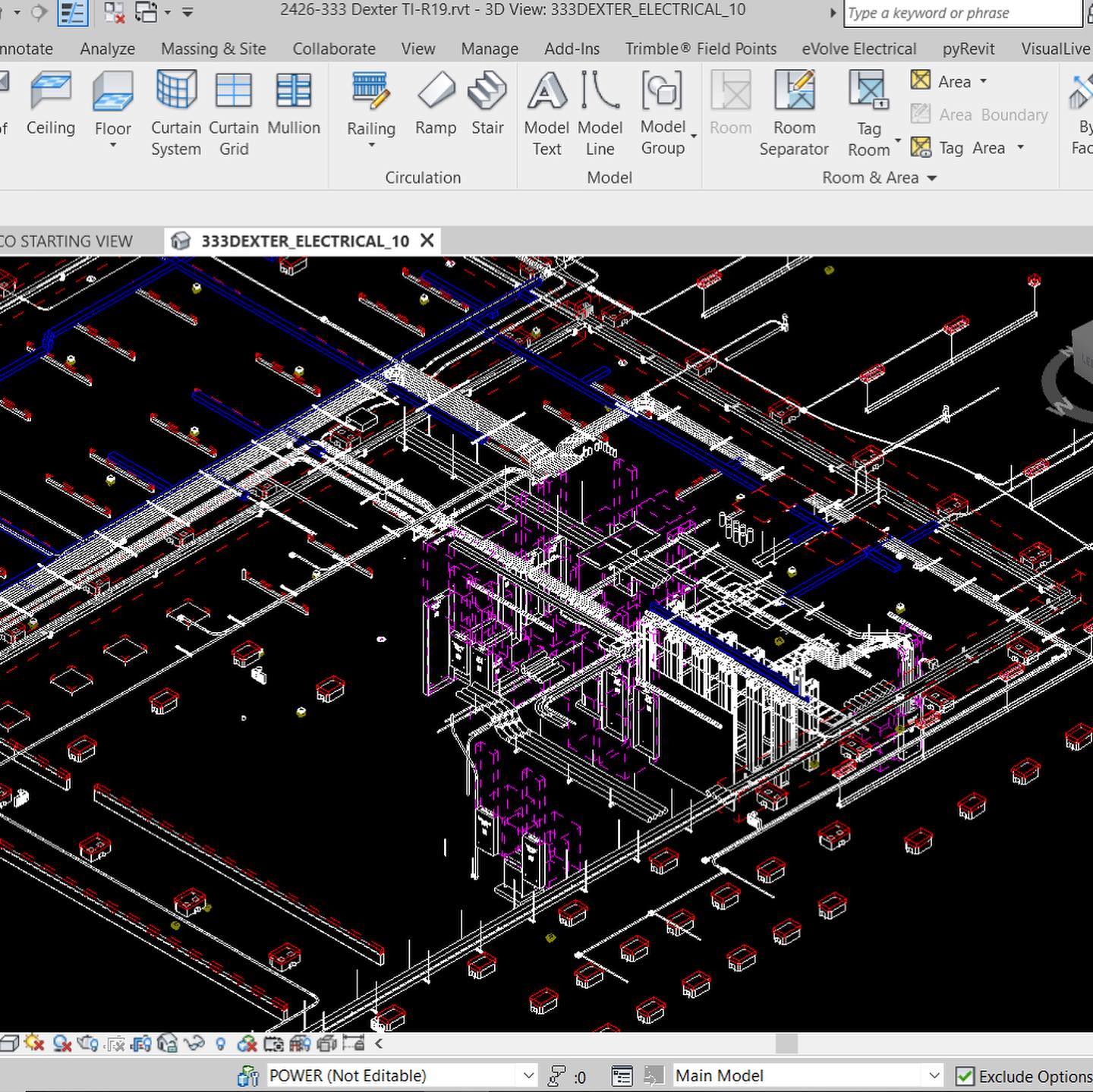Image resolution: width=1093 pixels, height=1092 pixels.
Task: Expand the Model Group dropdown arrow
Action: pos(694,137)
